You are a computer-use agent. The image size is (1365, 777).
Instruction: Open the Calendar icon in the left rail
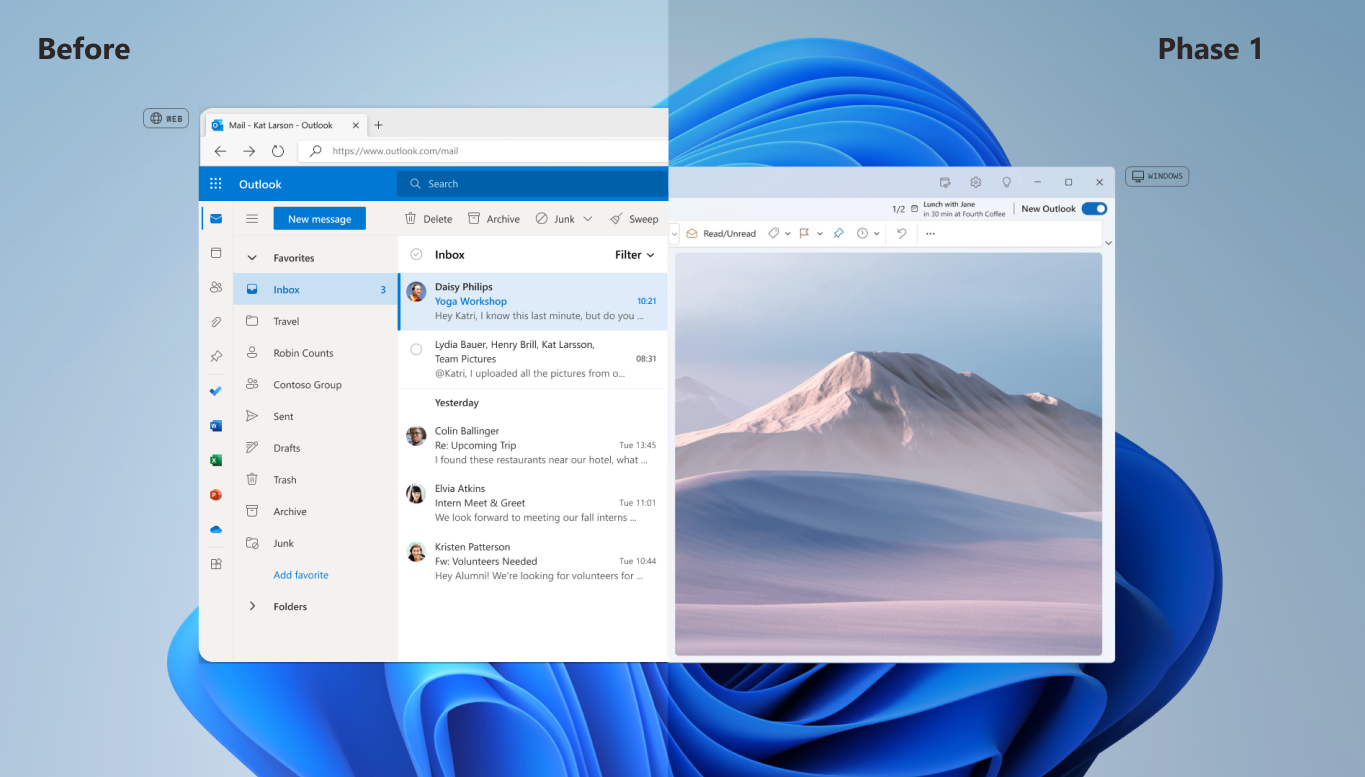(216, 253)
